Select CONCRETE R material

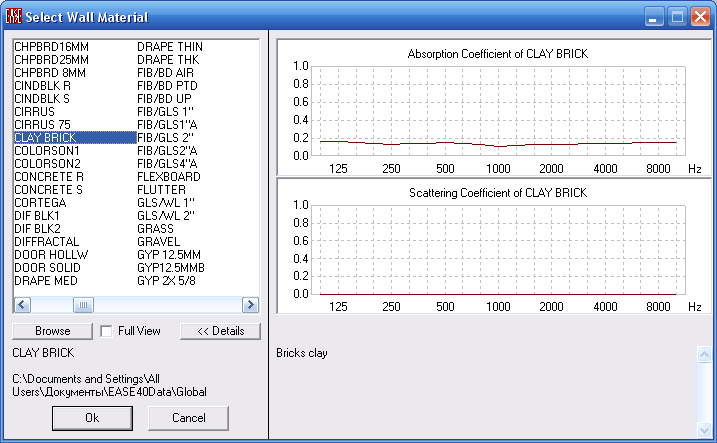coord(49,176)
